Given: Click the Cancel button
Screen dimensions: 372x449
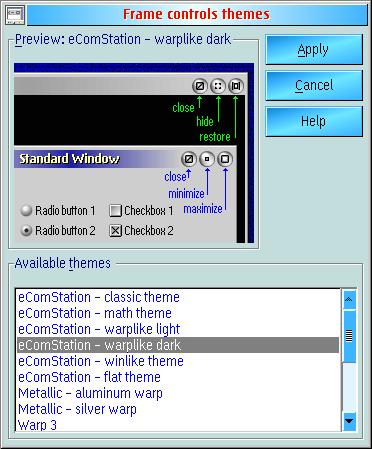Looking at the screenshot, I should (314, 85).
